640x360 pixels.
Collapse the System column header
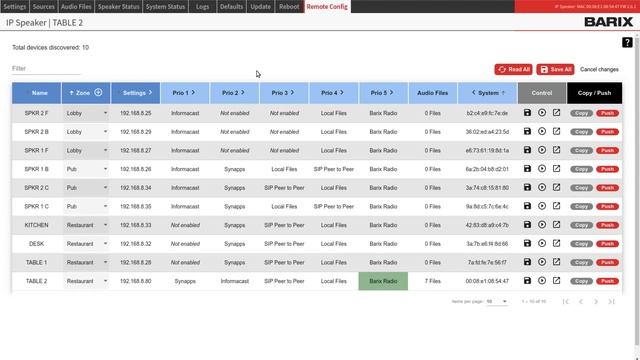coord(473,93)
